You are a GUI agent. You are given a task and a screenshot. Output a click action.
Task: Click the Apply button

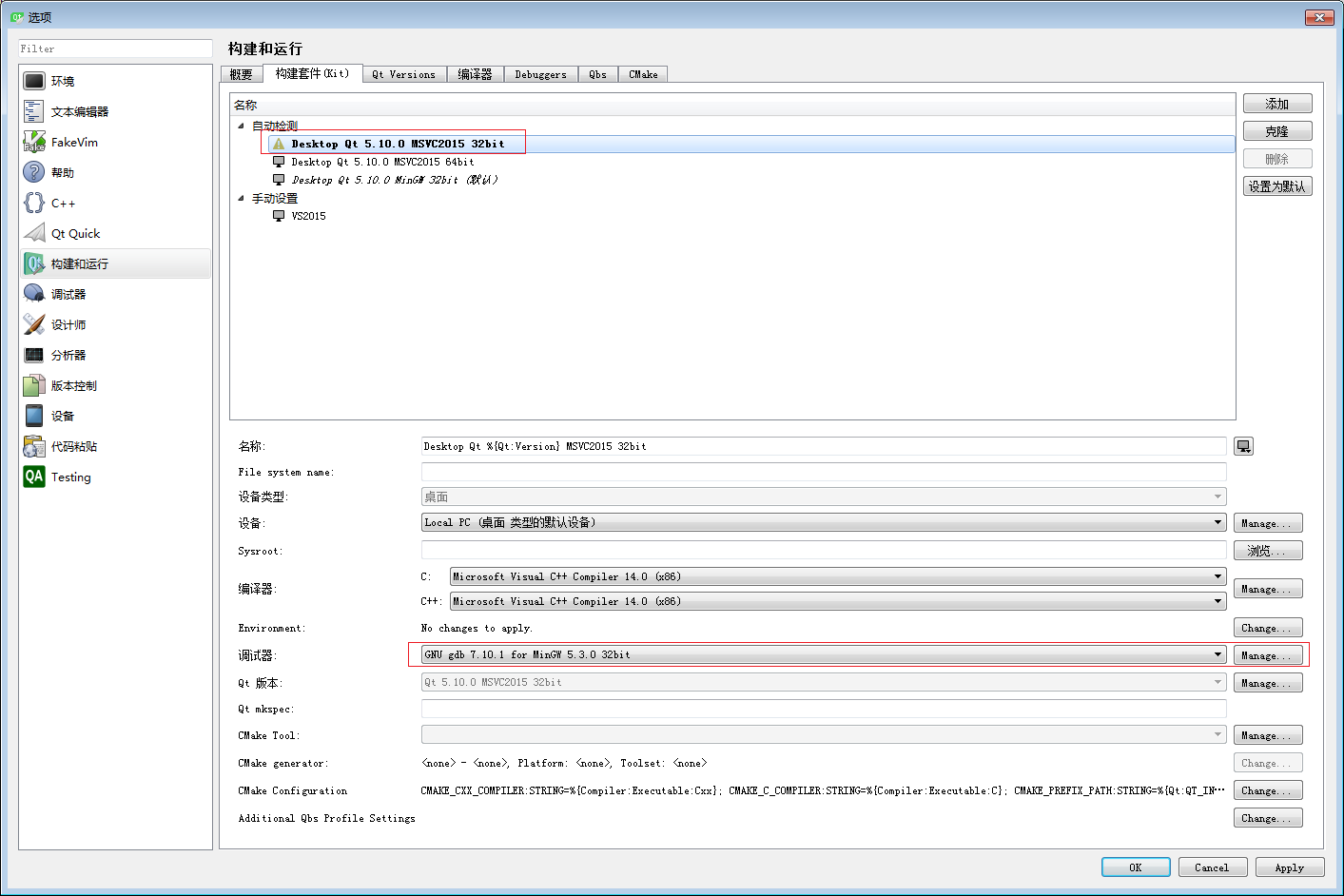(x=1289, y=867)
